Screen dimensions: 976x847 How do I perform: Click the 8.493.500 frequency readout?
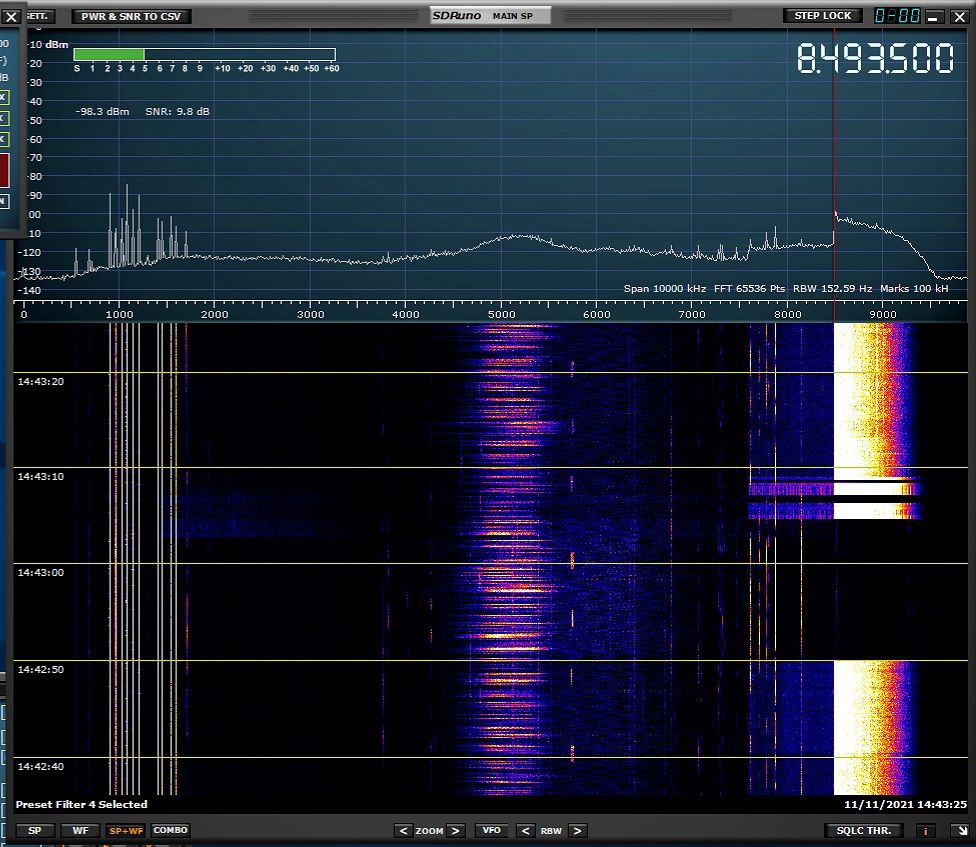[875, 60]
